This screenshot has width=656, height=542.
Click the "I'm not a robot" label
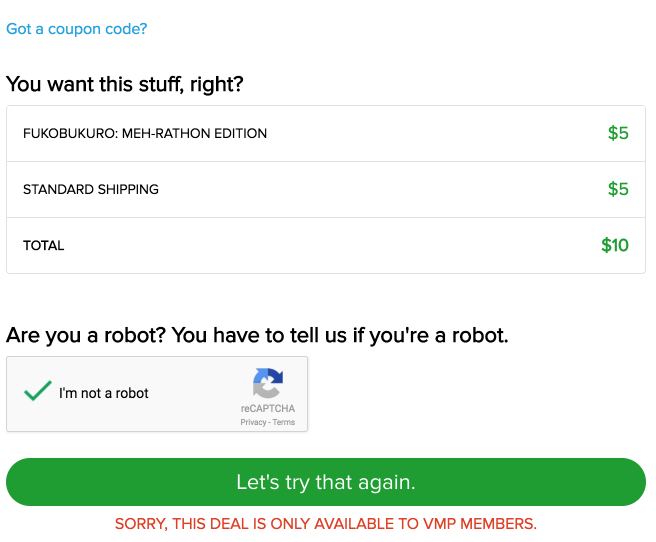[104, 393]
